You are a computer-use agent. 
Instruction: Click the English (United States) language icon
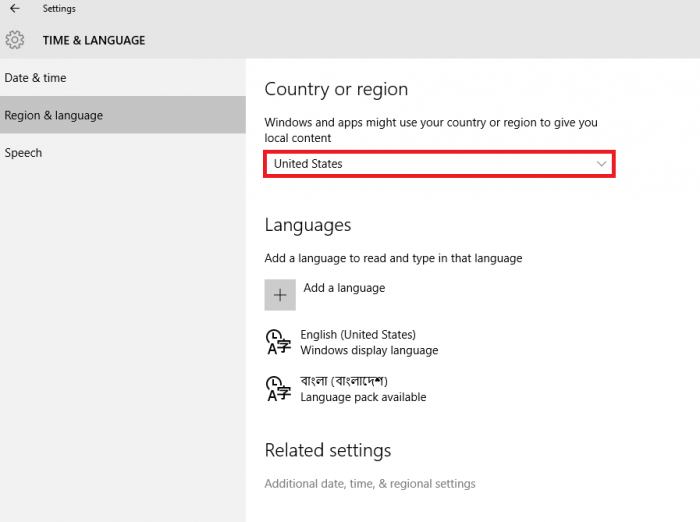tap(278, 342)
